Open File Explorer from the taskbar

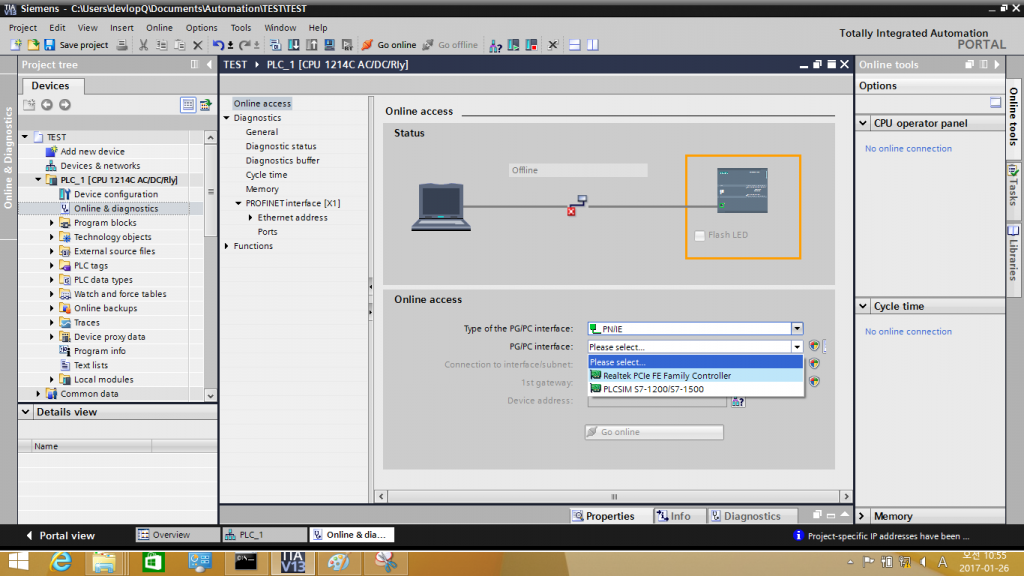104,562
